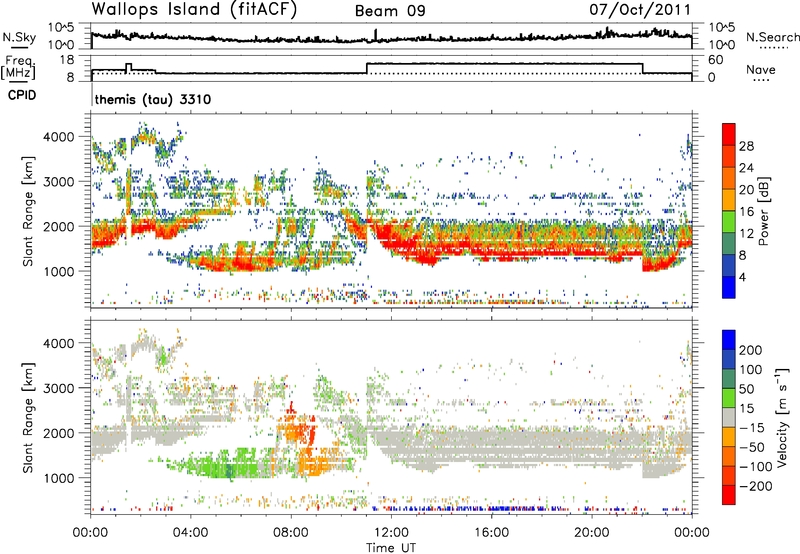
Task: Click the 'Power [dB]' colorbar label
Action: coord(764,211)
